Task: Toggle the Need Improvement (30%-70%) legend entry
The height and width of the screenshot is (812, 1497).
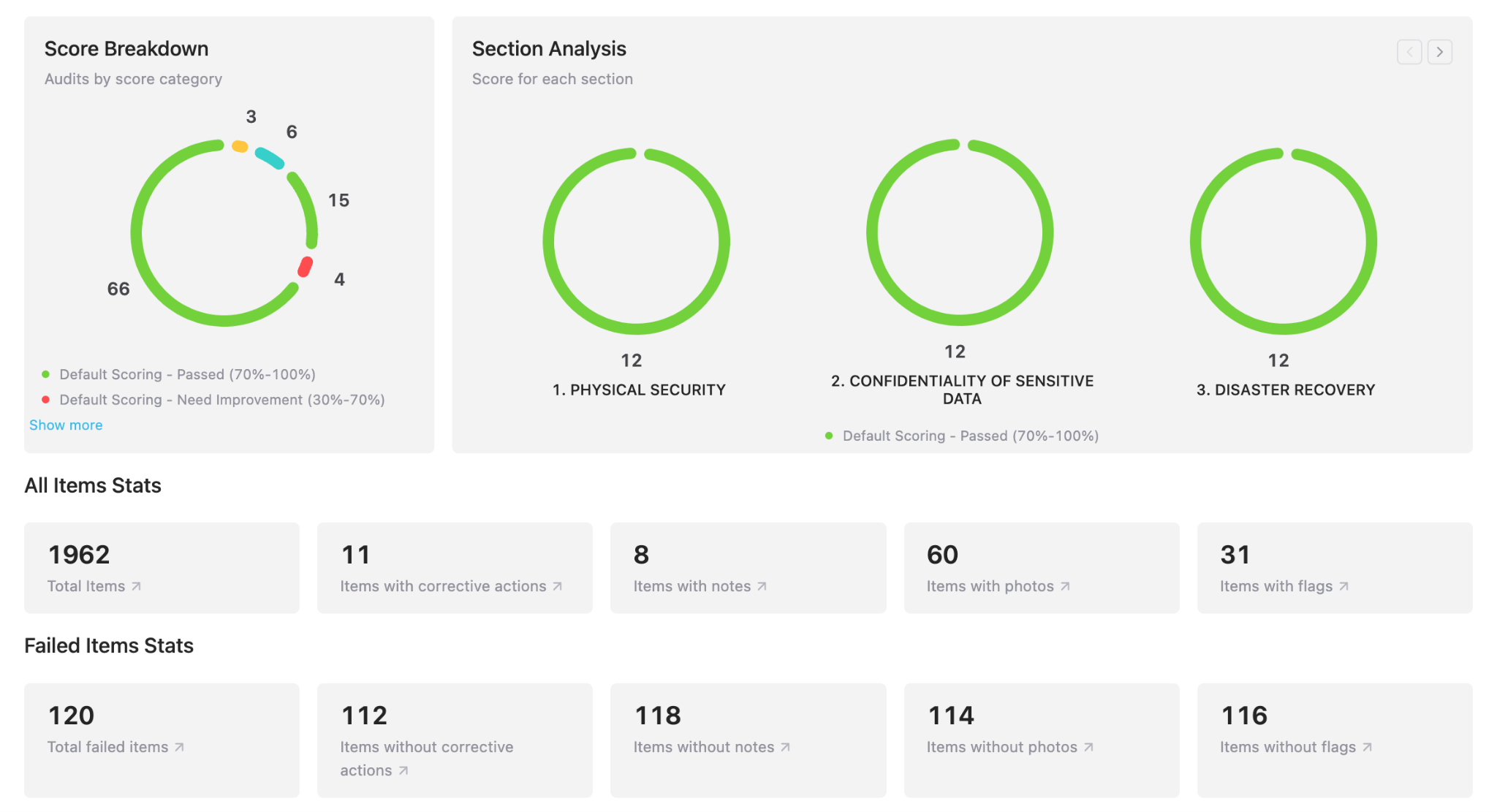Action: [x=221, y=400]
